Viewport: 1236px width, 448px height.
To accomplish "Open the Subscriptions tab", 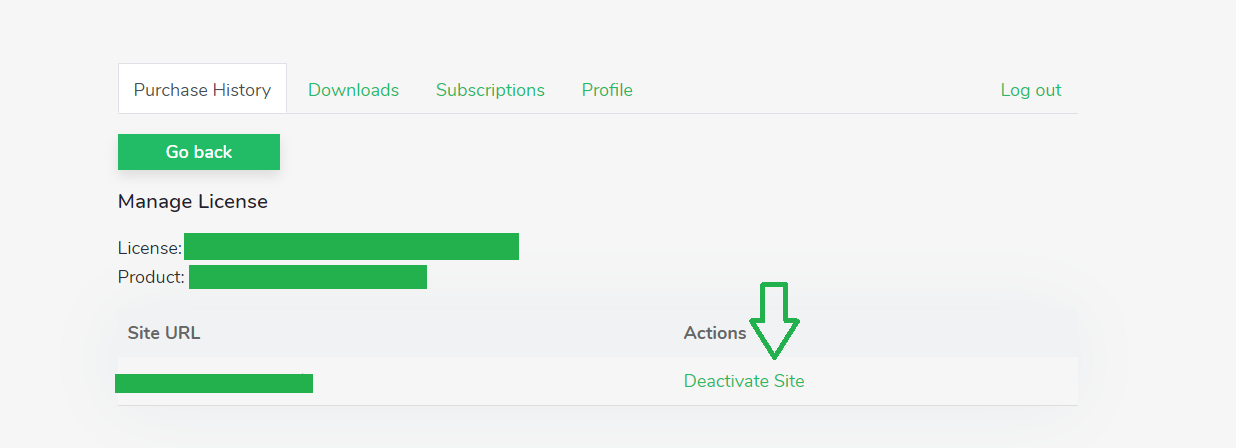I will tap(490, 90).
